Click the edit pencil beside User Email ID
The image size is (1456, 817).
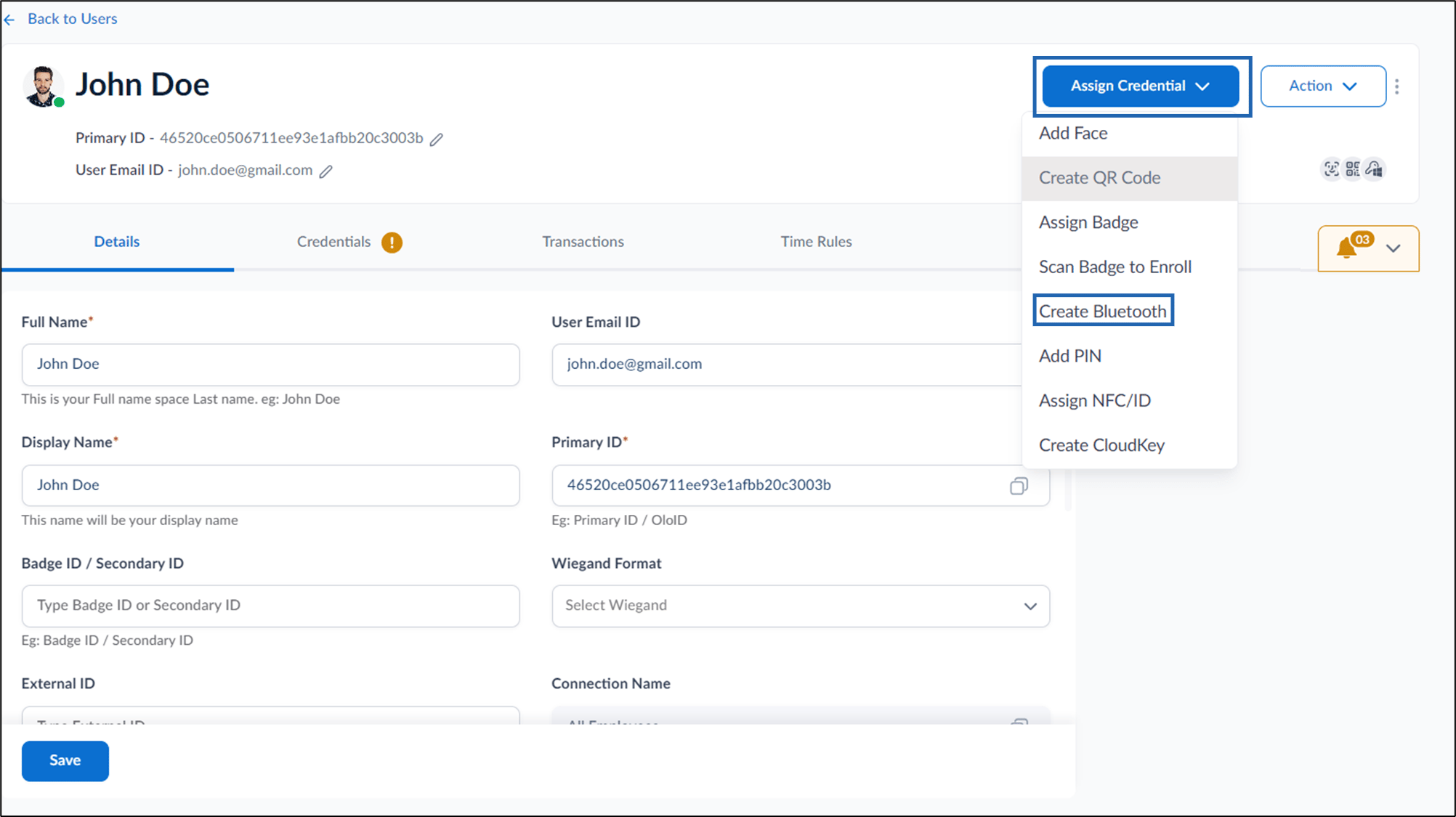pyautogui.click(x=326, y=171)
